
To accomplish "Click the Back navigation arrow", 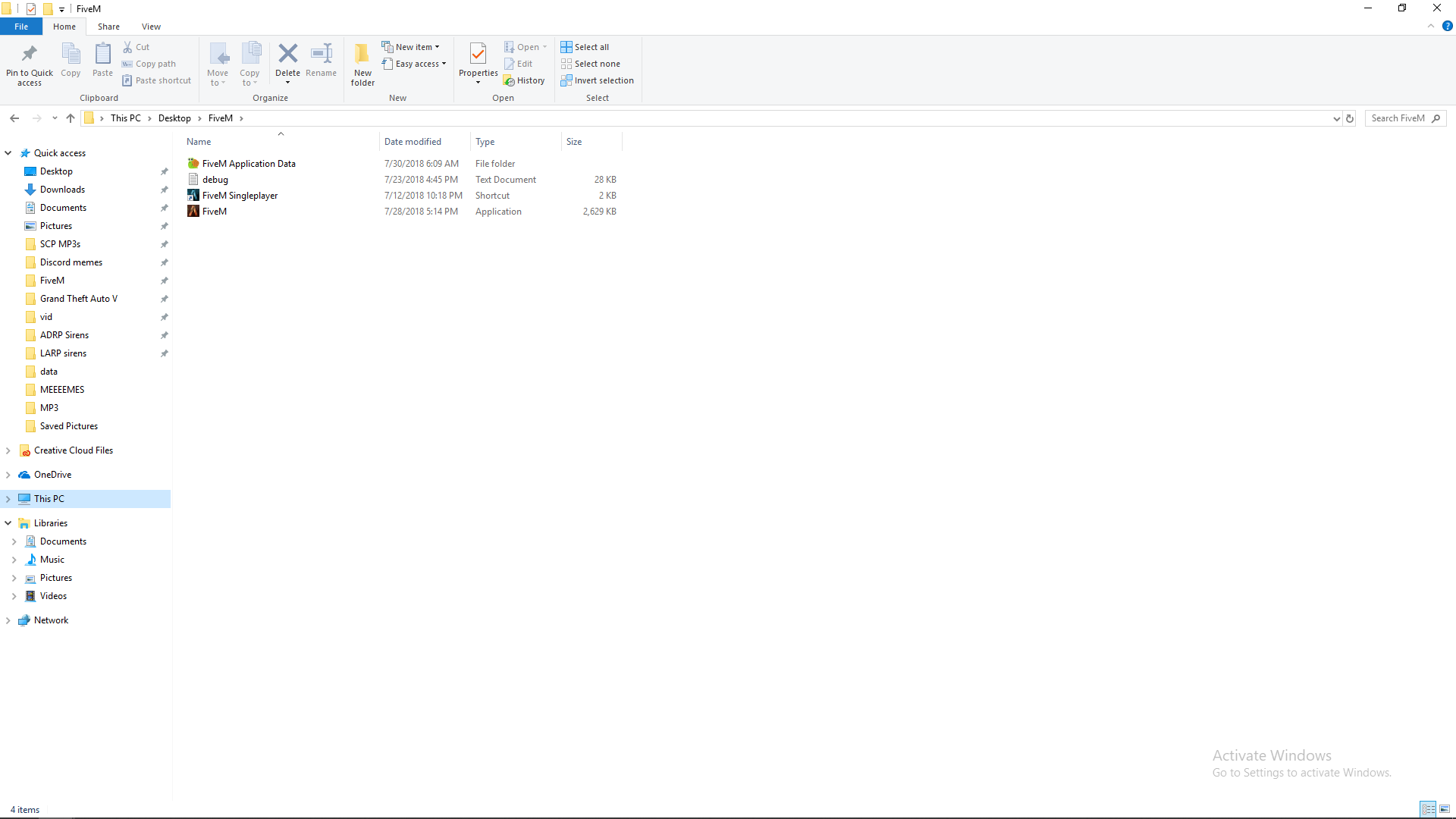I will click(x=14, y=118).
